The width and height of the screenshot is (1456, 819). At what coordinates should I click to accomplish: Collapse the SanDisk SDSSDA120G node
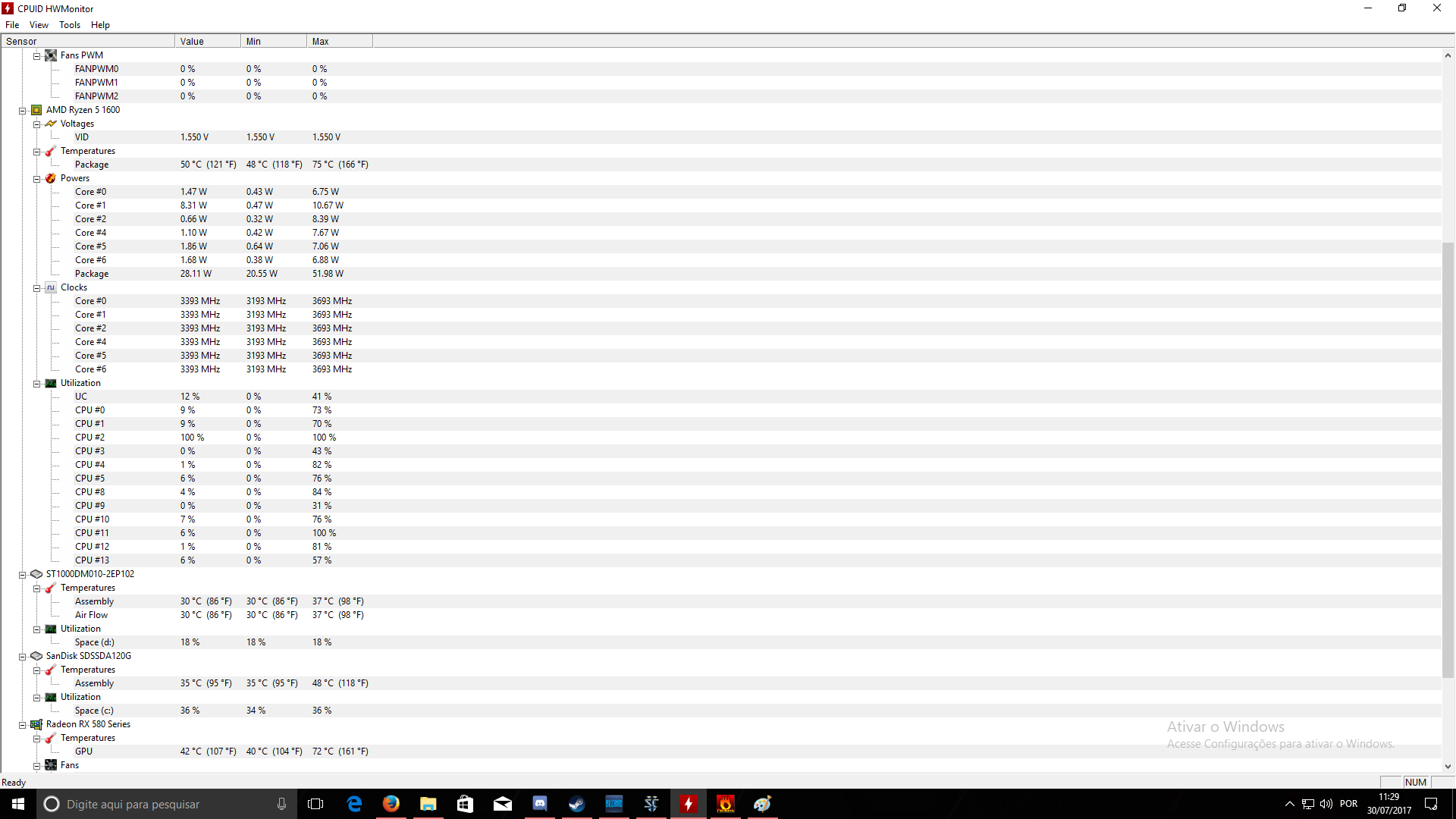click(x=23, y=657)
